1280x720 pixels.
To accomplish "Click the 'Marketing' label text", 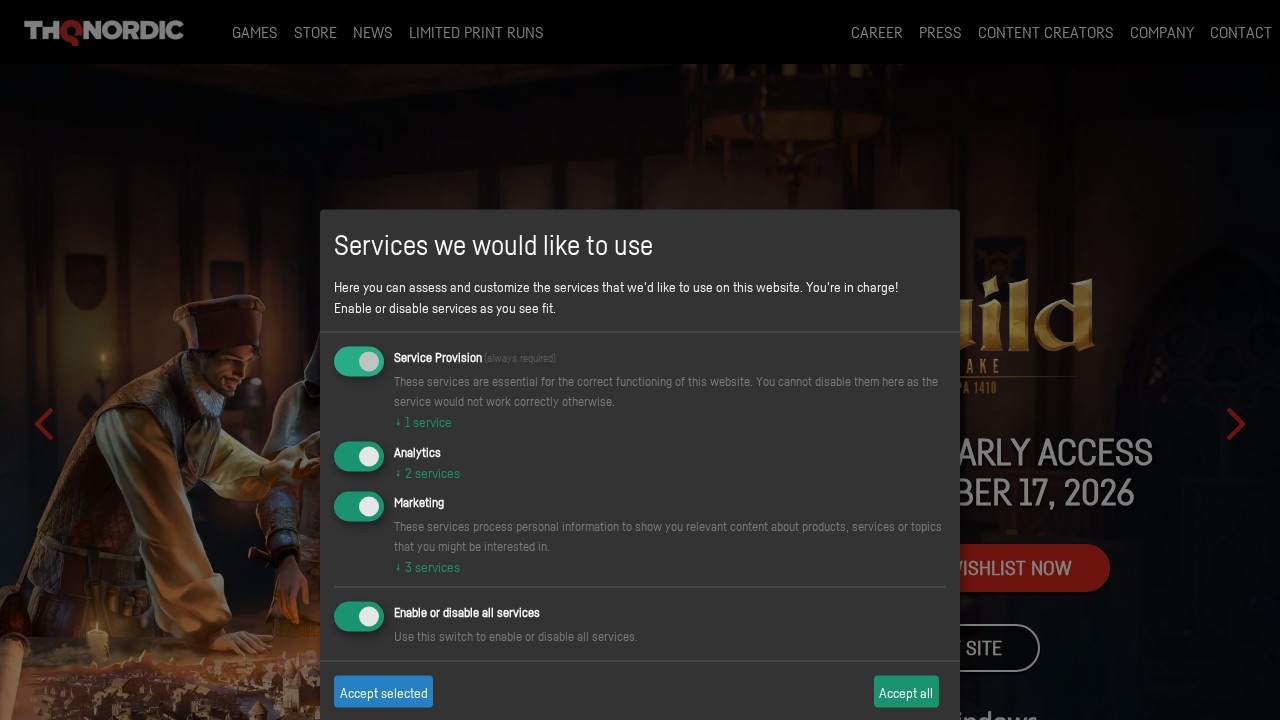I will (419, 503).
